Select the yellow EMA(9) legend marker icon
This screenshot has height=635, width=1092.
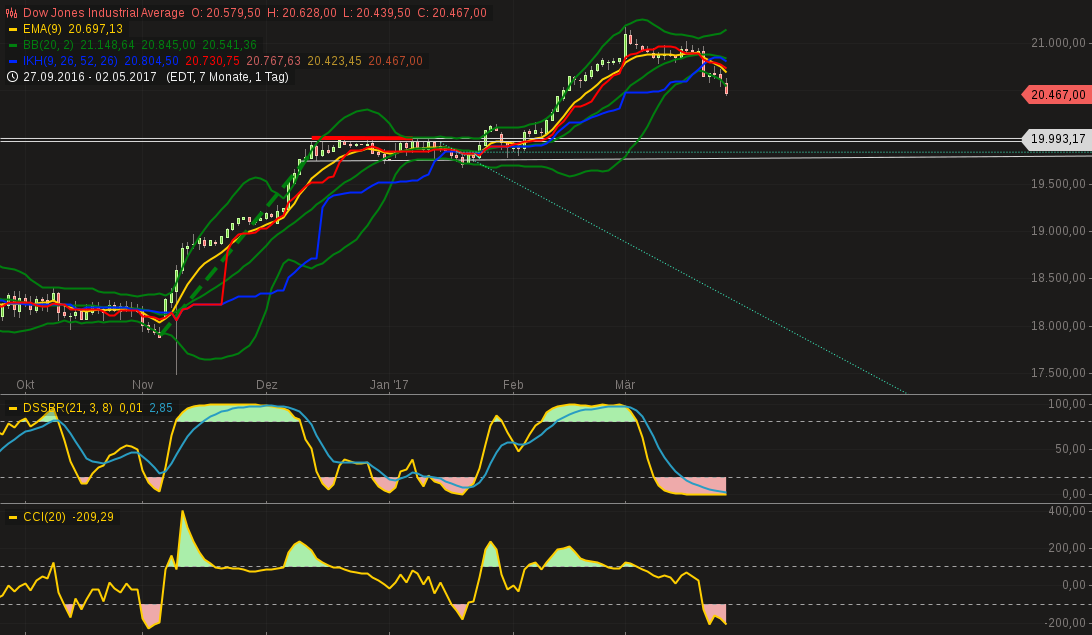13,30
